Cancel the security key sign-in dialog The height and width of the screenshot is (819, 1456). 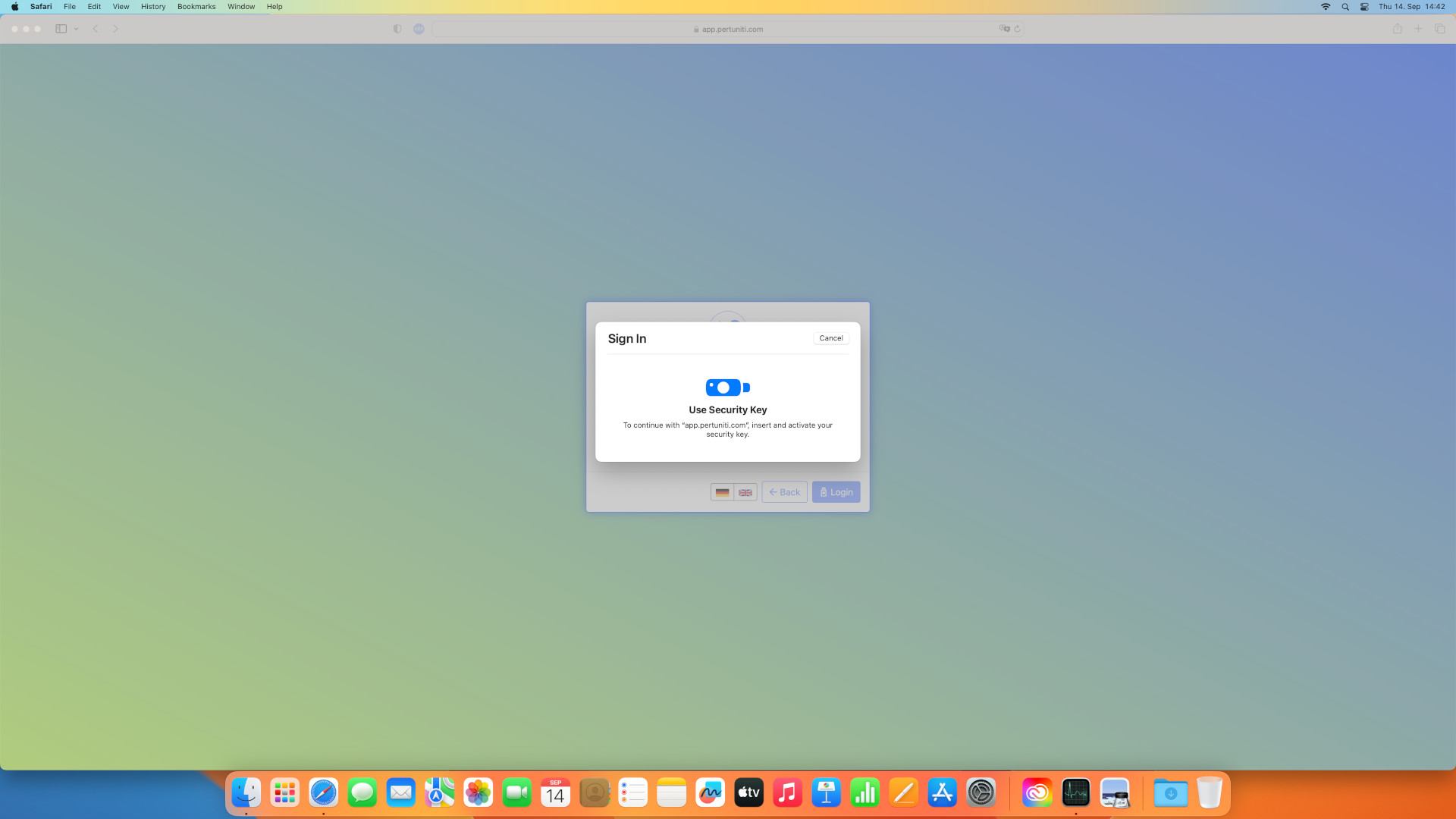pyautogui.click(x=831, y=338)
